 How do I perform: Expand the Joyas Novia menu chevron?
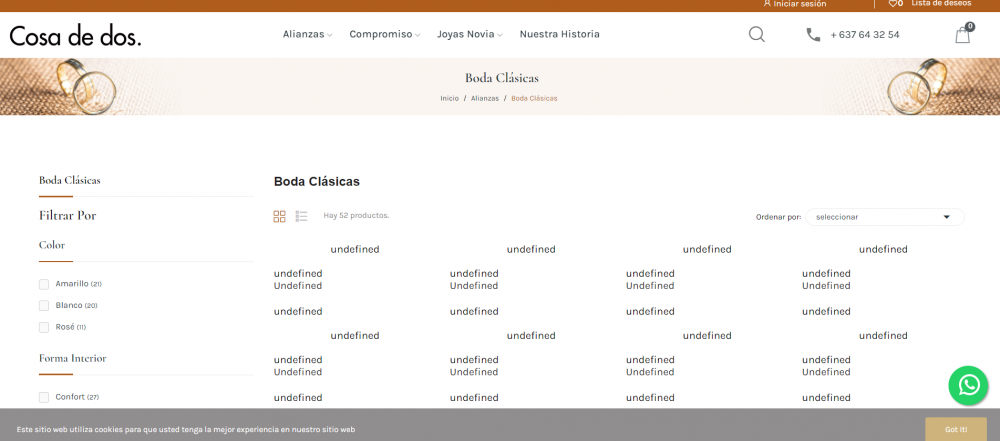499,35
